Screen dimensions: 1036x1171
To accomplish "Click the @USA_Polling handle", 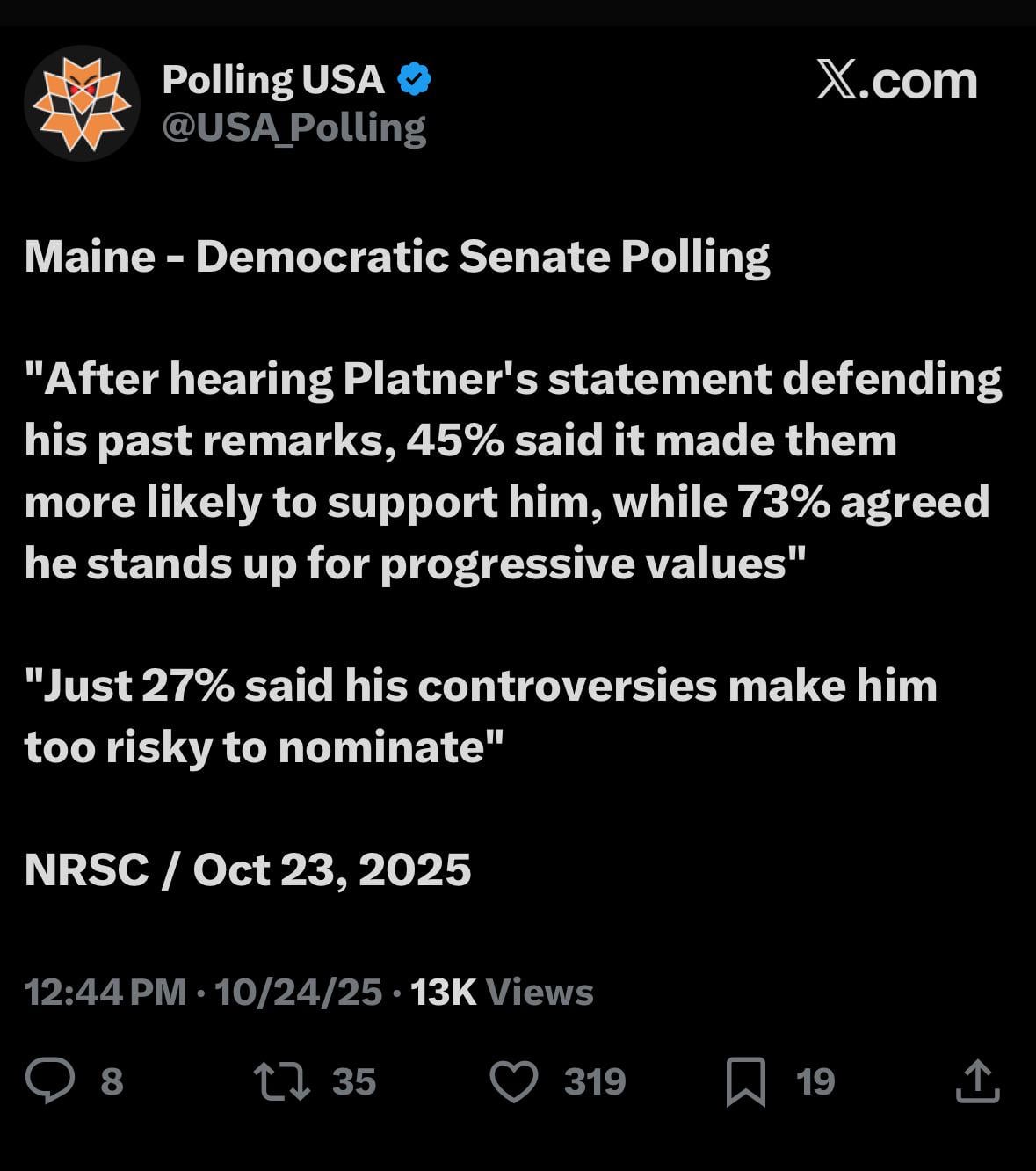I will (x=294, y=127).
